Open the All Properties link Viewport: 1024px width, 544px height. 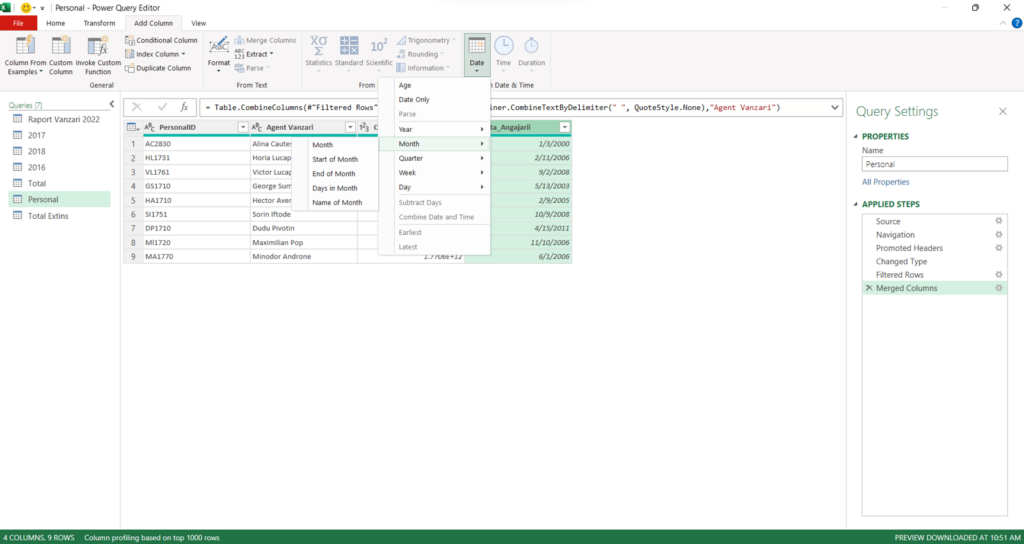click(886, 182)
